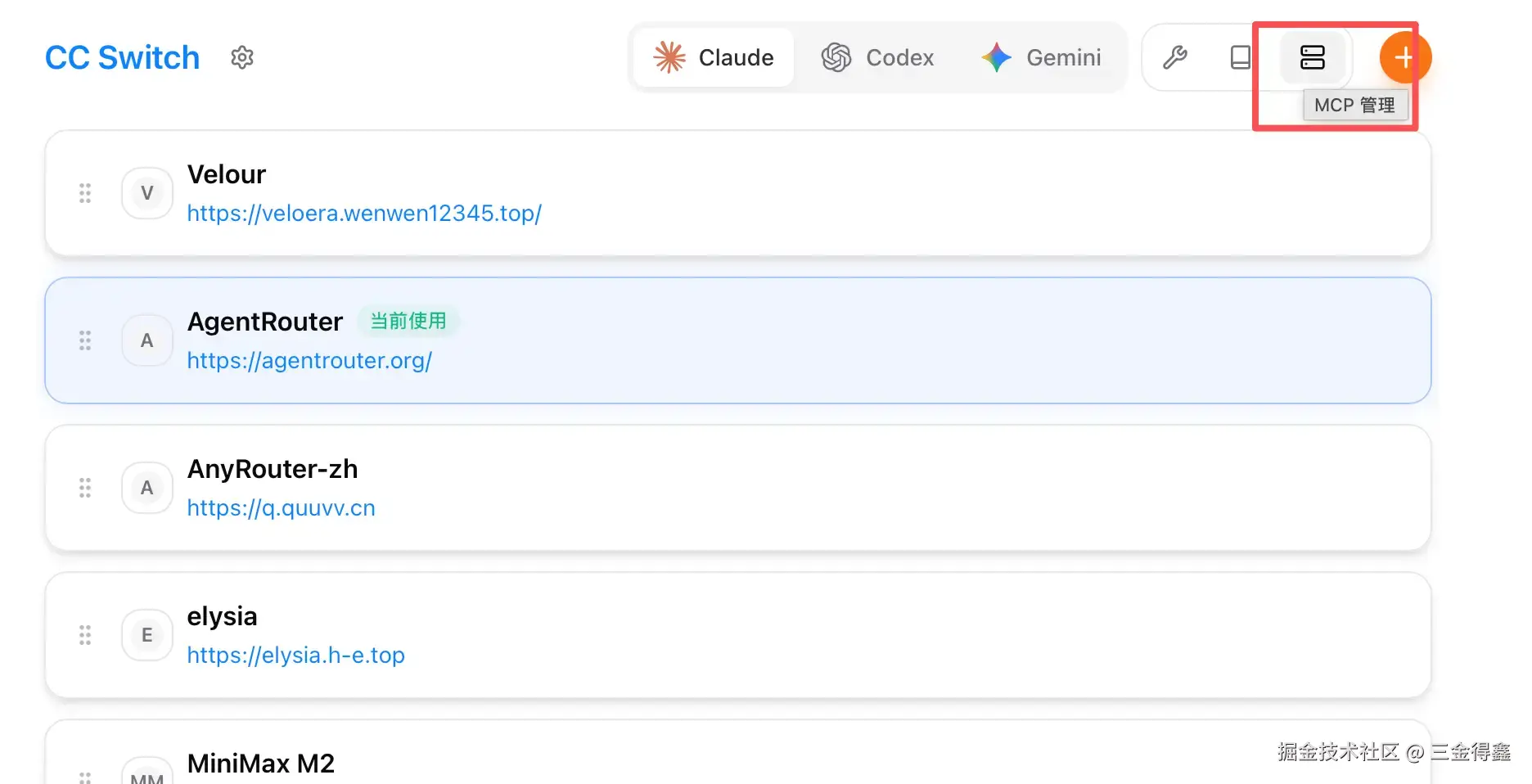This screenshot has height=784, width=1532.
Task: Open the elysia.h-e.top link
Action: [x=295, y=656]
